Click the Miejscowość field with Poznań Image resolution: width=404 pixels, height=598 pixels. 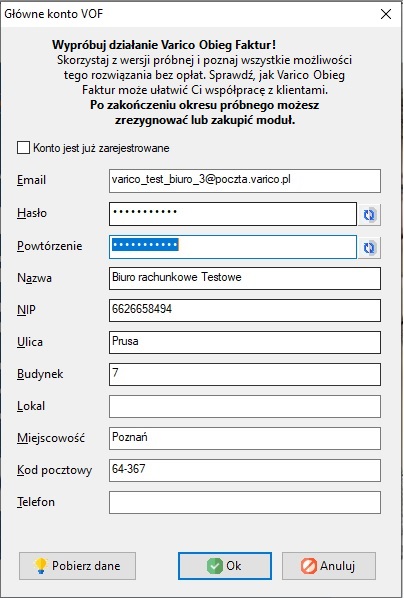(245, 439)
